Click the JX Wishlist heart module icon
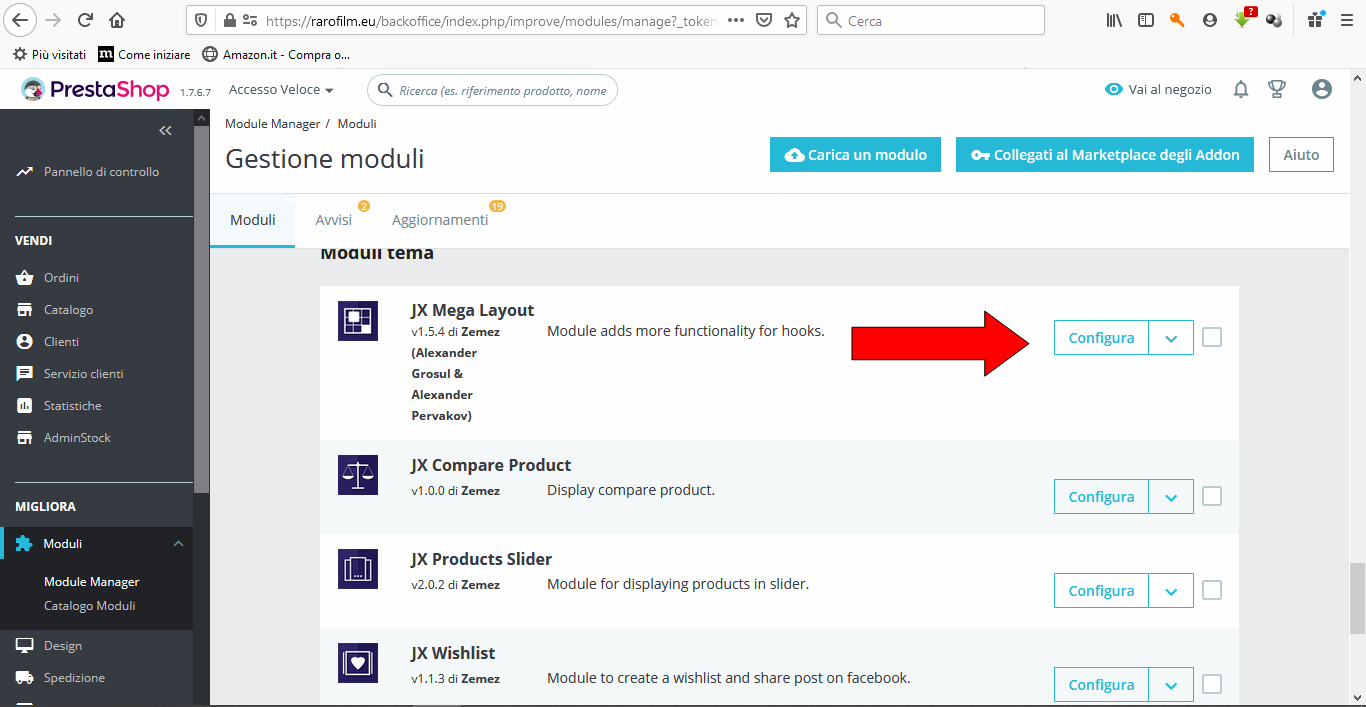Screen dimensions: 1366x707 coord(358,663)
